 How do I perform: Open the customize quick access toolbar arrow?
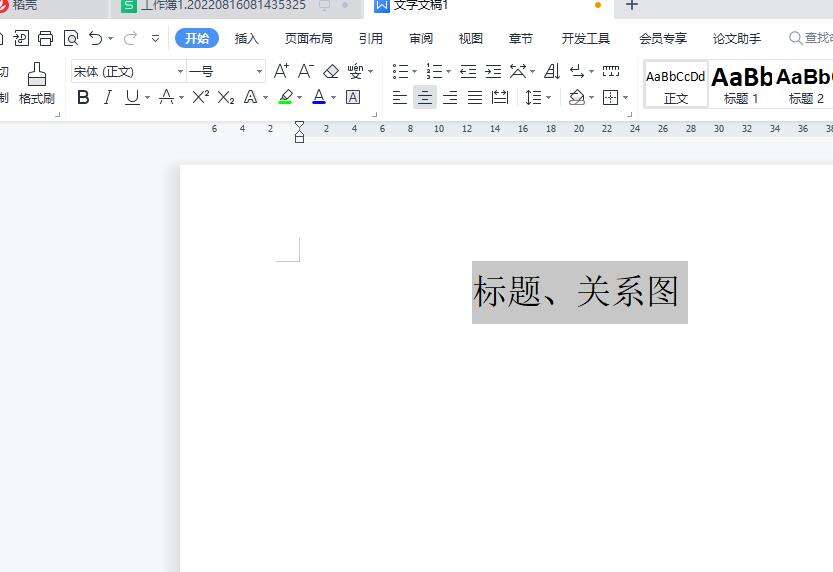tap(155, 38)
